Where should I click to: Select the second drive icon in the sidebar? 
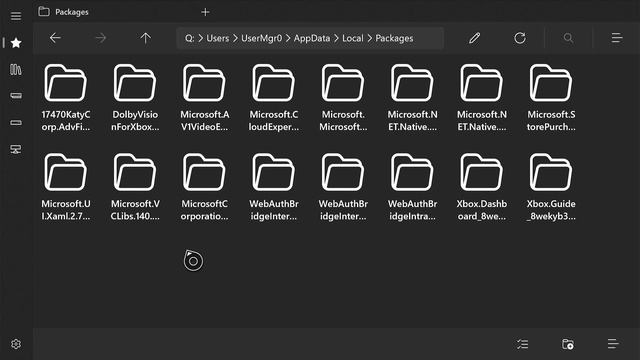[x=16, y=122]
